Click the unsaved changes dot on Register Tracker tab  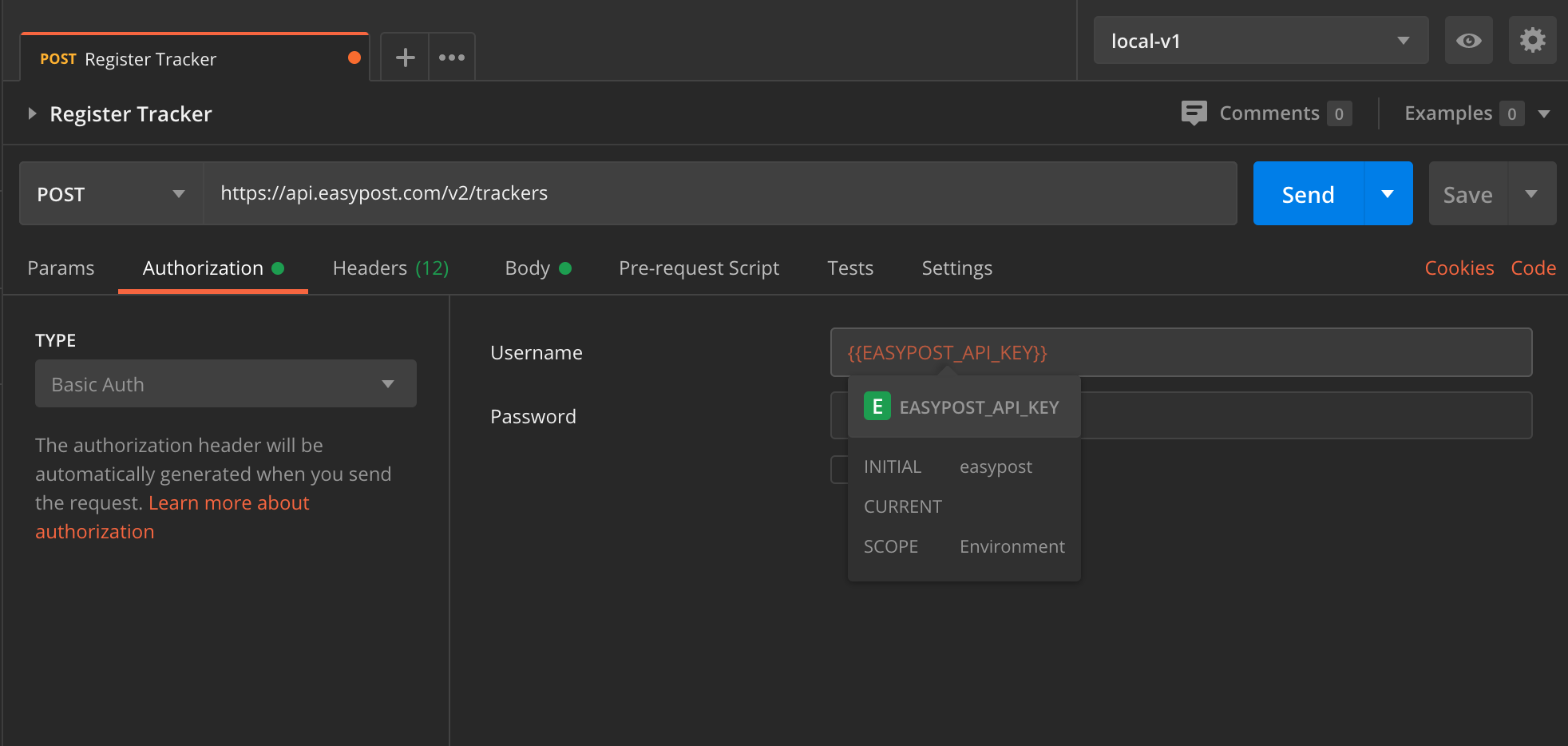coord(354,57)
